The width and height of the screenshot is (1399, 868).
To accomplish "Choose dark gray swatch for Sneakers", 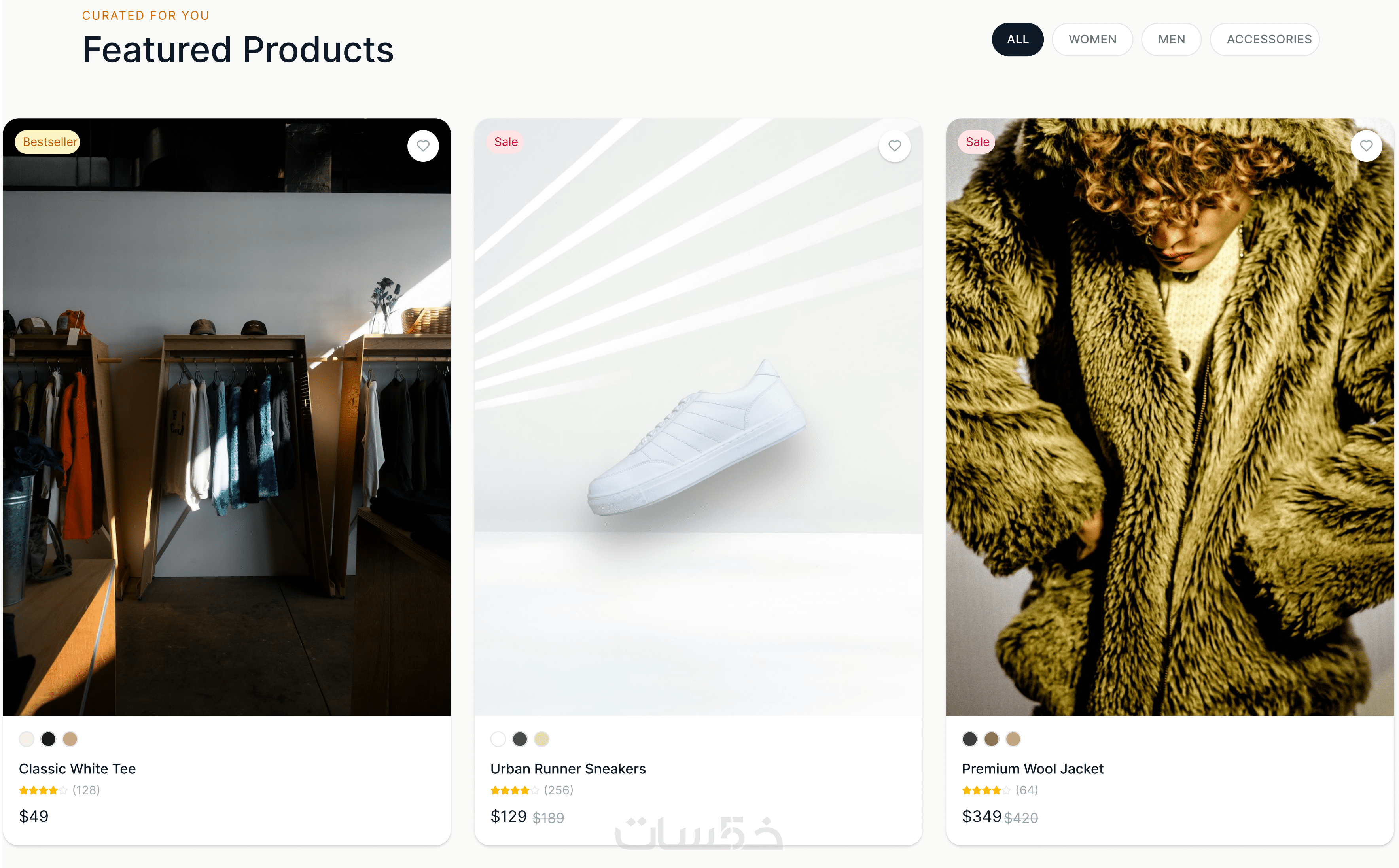I will point(519,739).
